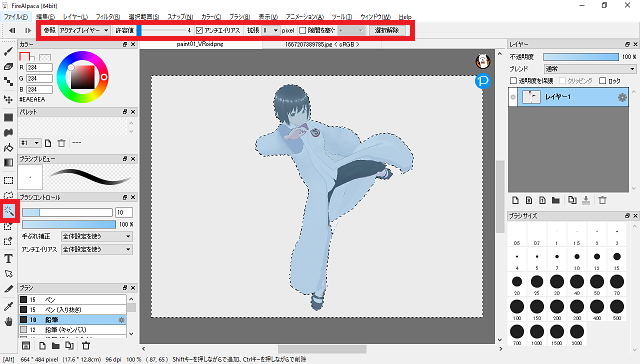
Task: Open the 参照 アクティブレイヤー dropdown
Action: point(84,30)
